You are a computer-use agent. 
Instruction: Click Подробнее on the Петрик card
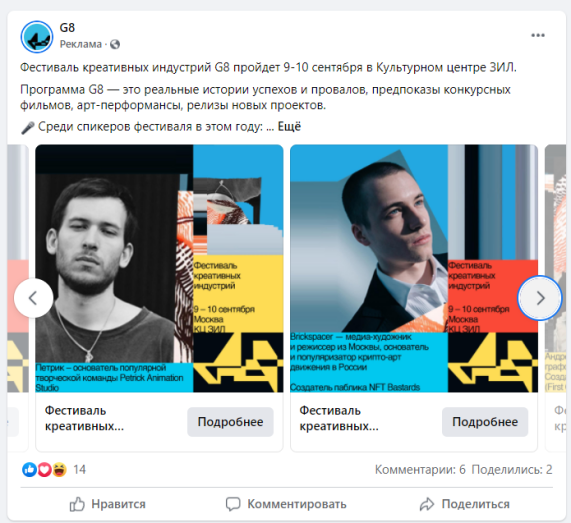point(230,422)
